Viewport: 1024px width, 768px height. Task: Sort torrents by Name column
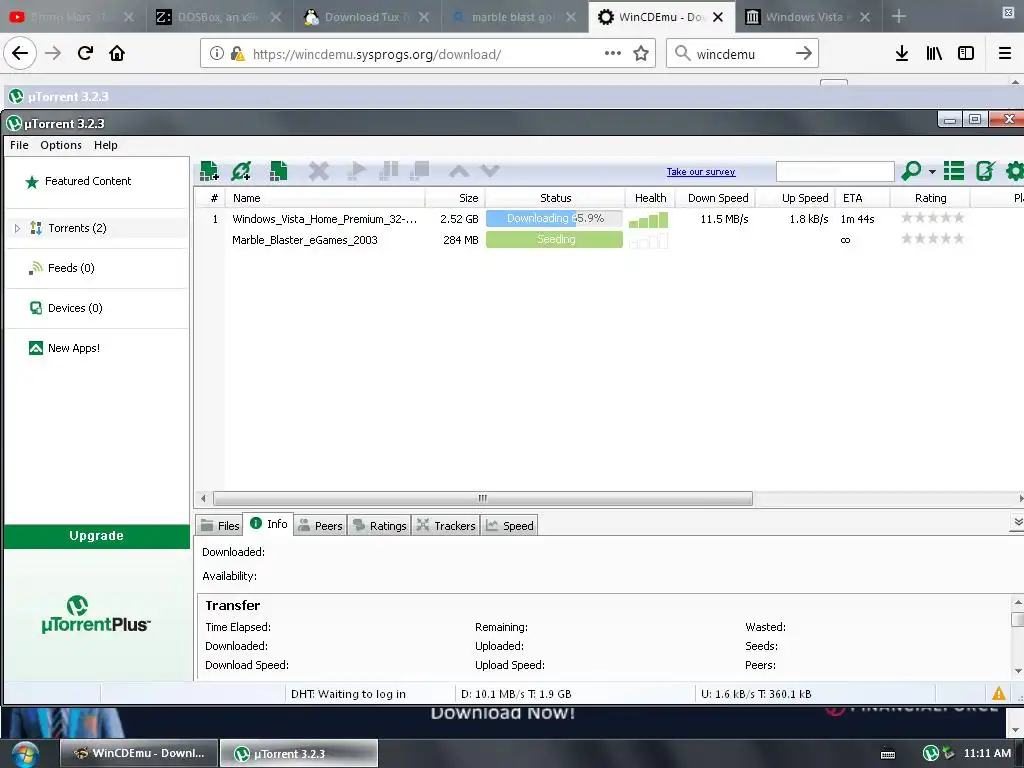coord(325,198)
